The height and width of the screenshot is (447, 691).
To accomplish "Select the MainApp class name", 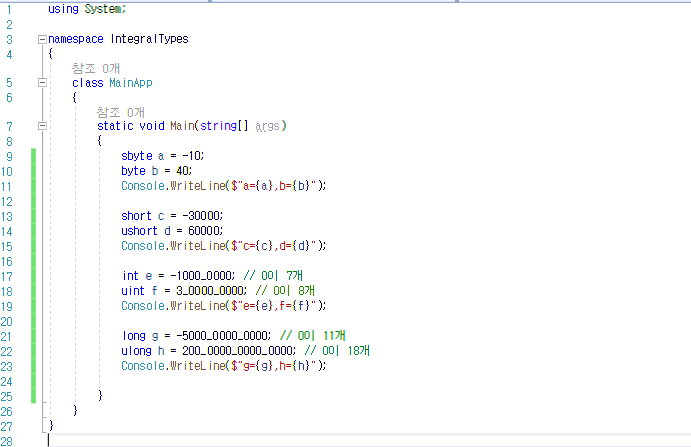I will [x=131, y=83].
